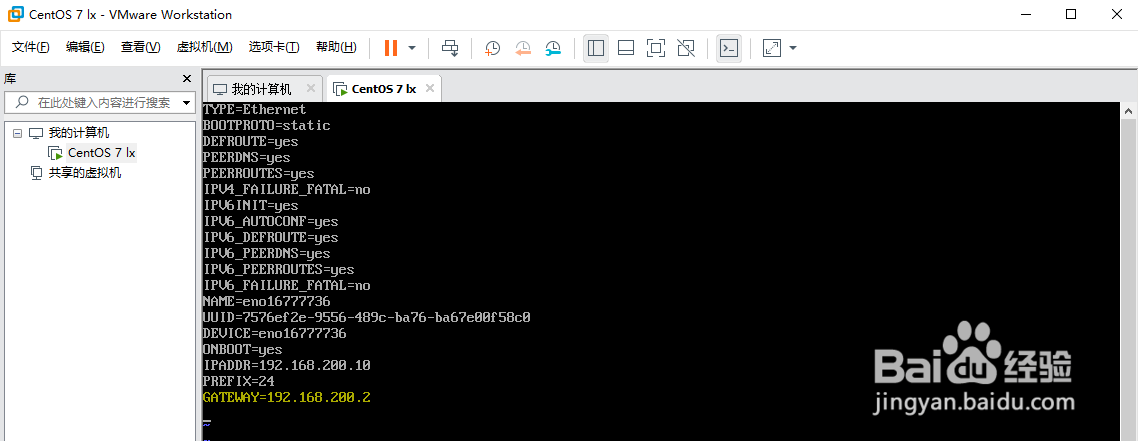Switch to Unity mode
This screenshot has height=441, width=1138.
(x=685, y=48)
